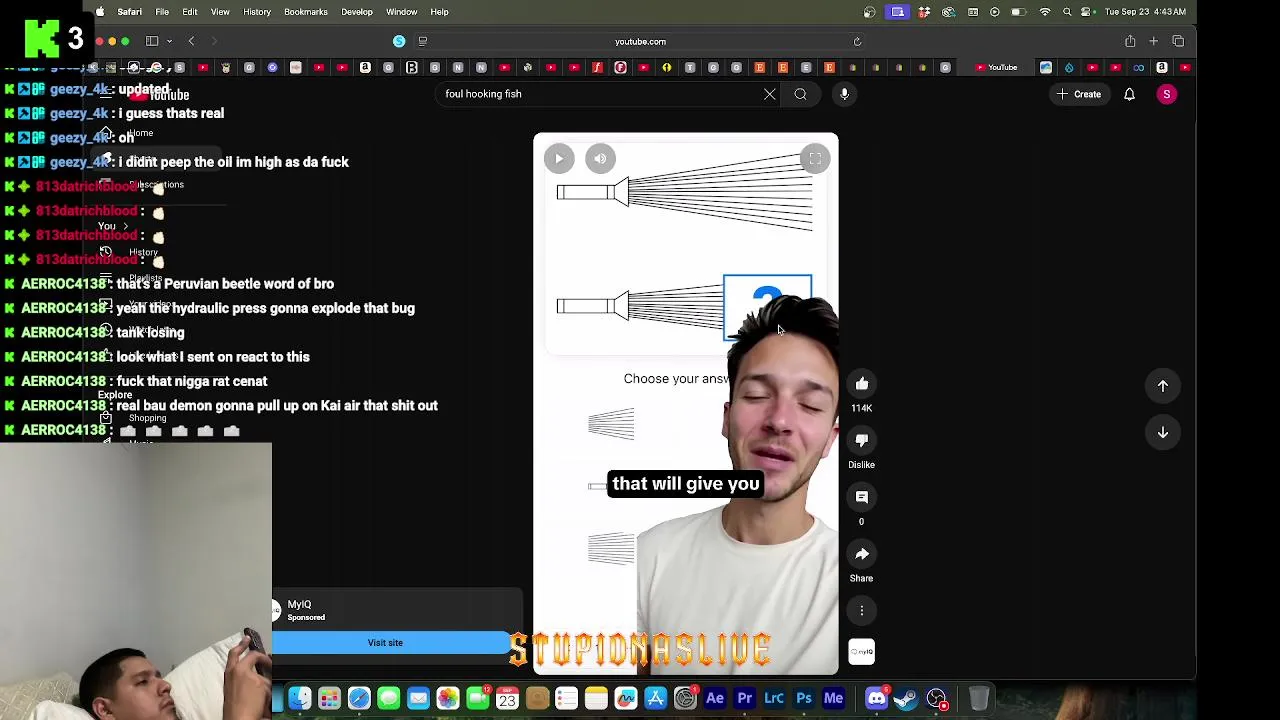This screenshot has height=720, width=1280.
Task: Launch Media Encoder from the Dock
Action: 833,698
